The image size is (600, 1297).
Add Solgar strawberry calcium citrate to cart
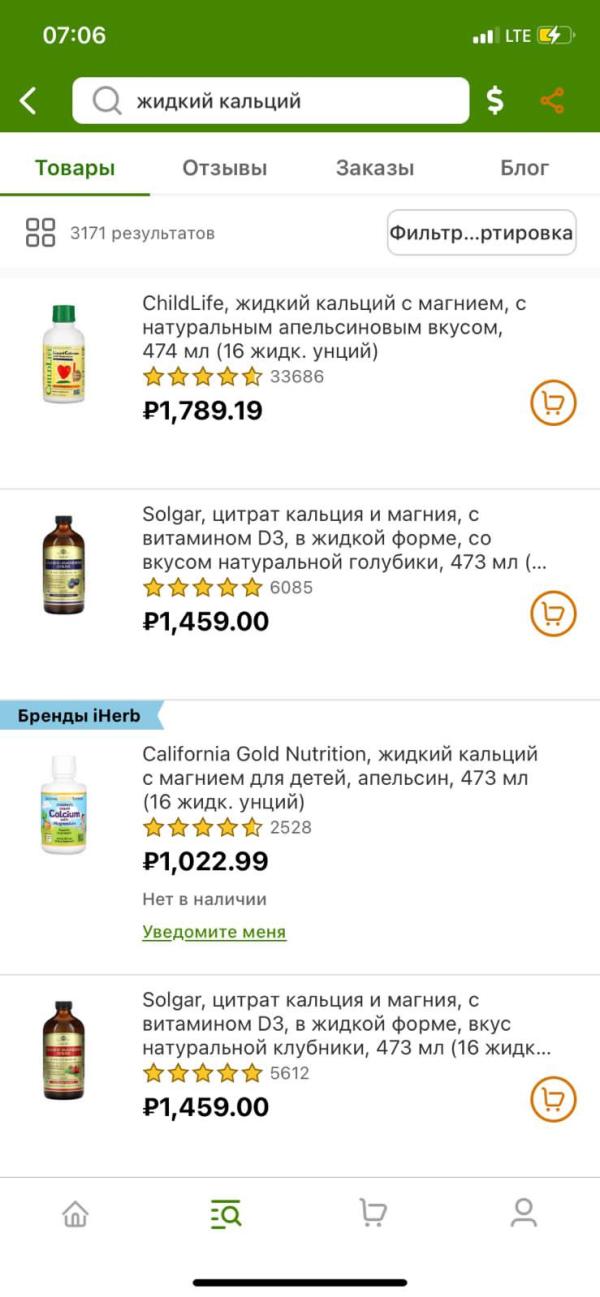point(553,1098)
